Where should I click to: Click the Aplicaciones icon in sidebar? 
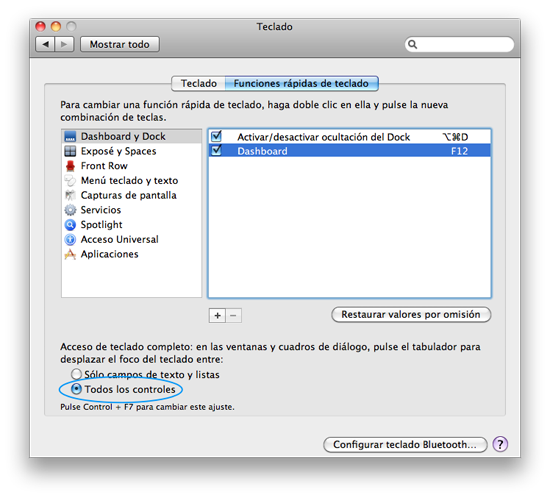(70, 254)
